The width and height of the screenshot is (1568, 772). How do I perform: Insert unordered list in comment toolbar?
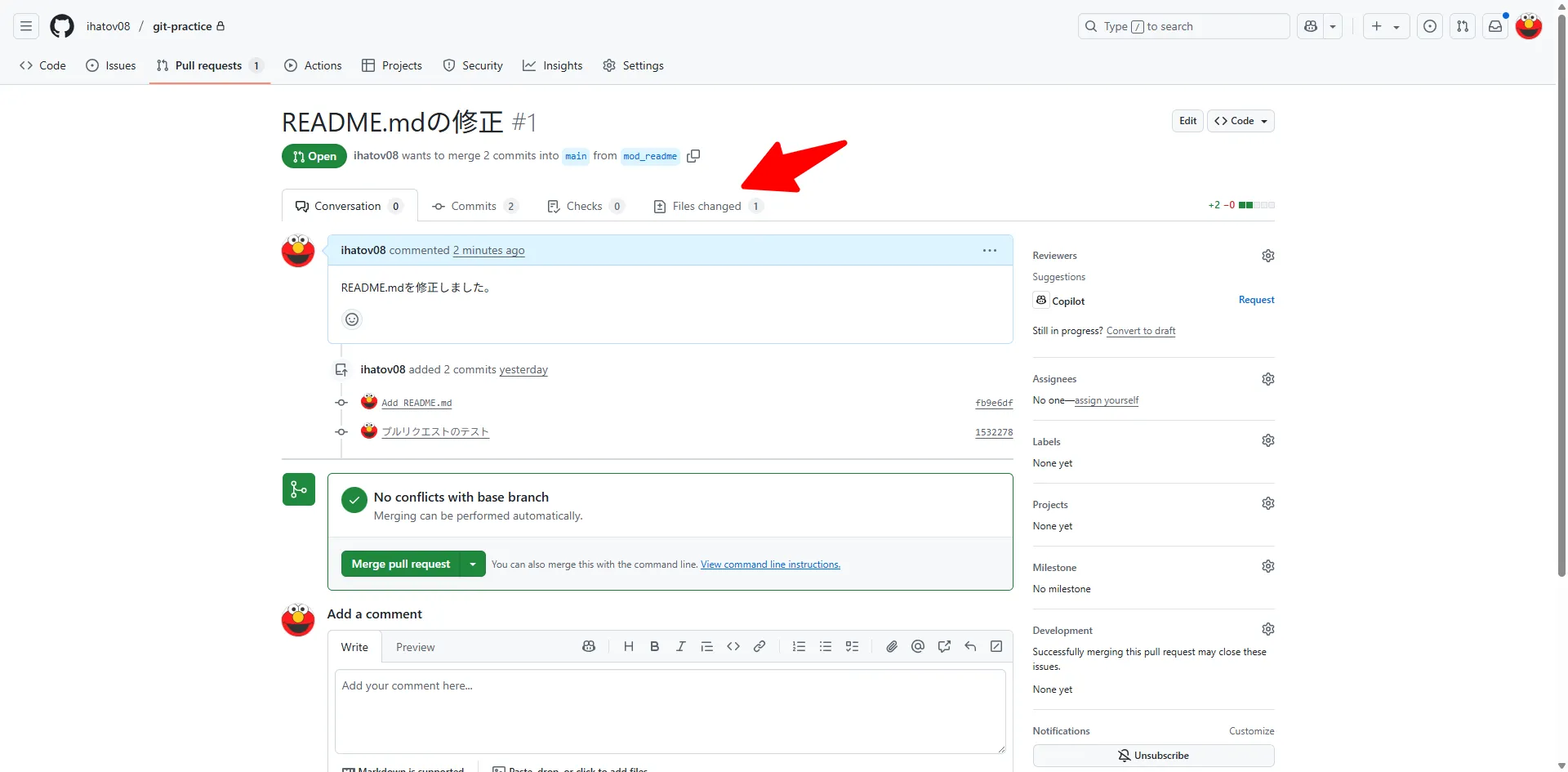click(826, 646)
